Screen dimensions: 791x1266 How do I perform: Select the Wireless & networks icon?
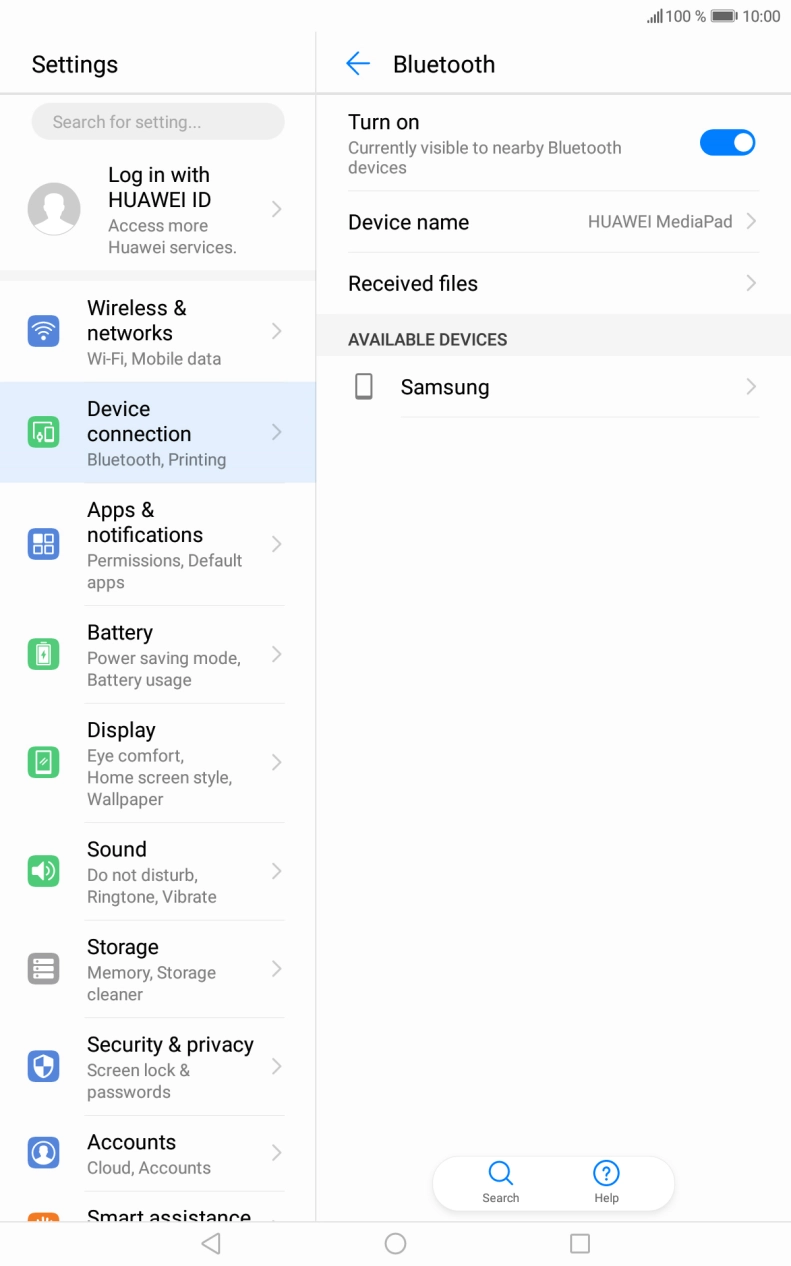click(x=43, y=330)
